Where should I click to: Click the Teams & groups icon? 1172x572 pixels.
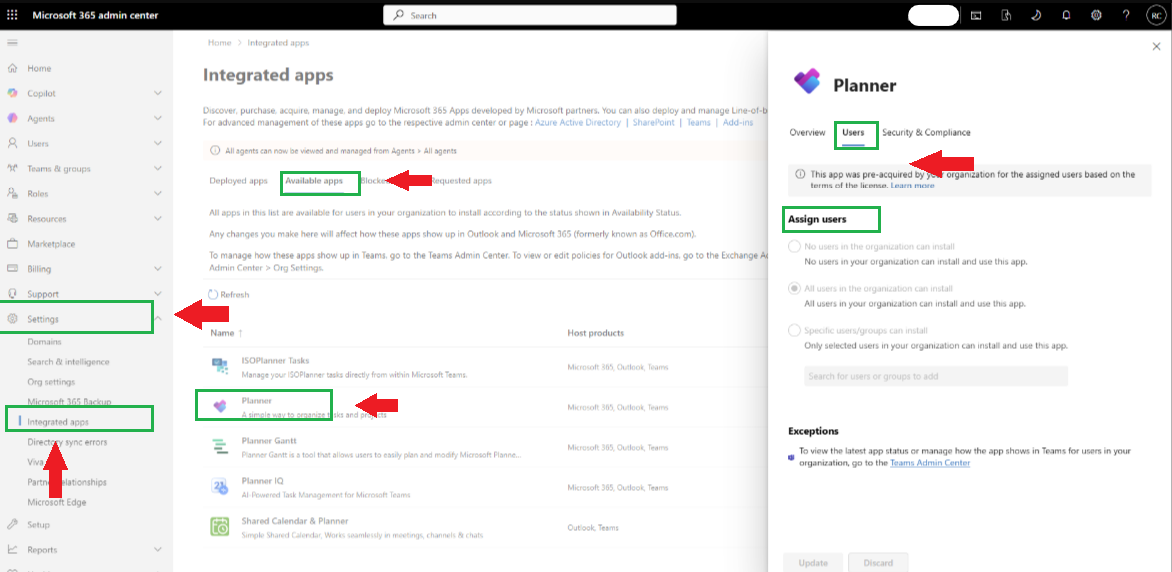tap(12, 168)
